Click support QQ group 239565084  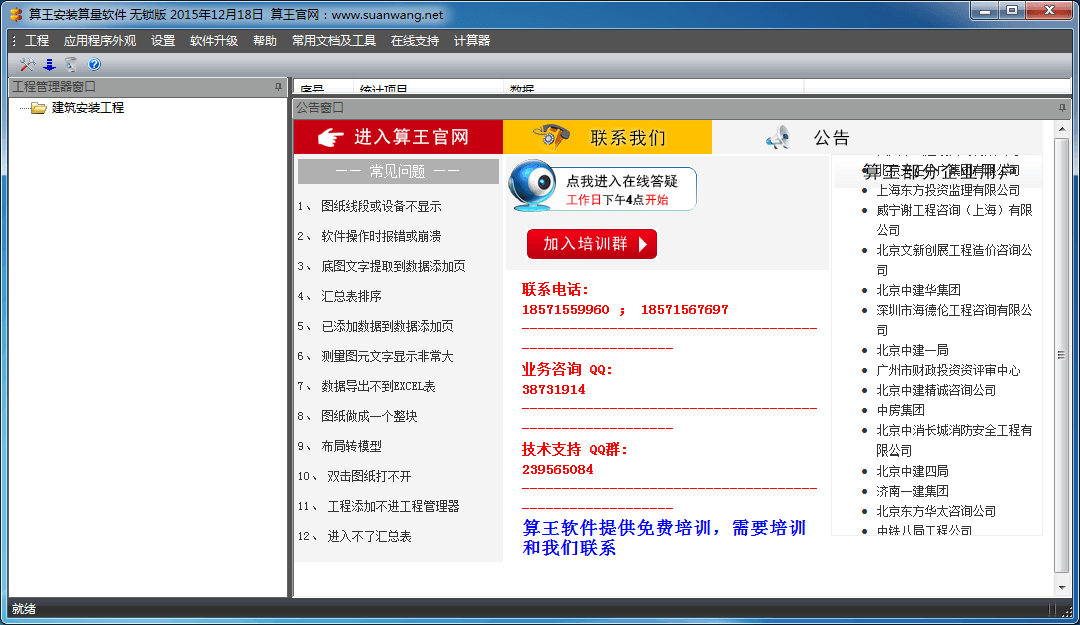pyautogui.click(x=557, y=469)
